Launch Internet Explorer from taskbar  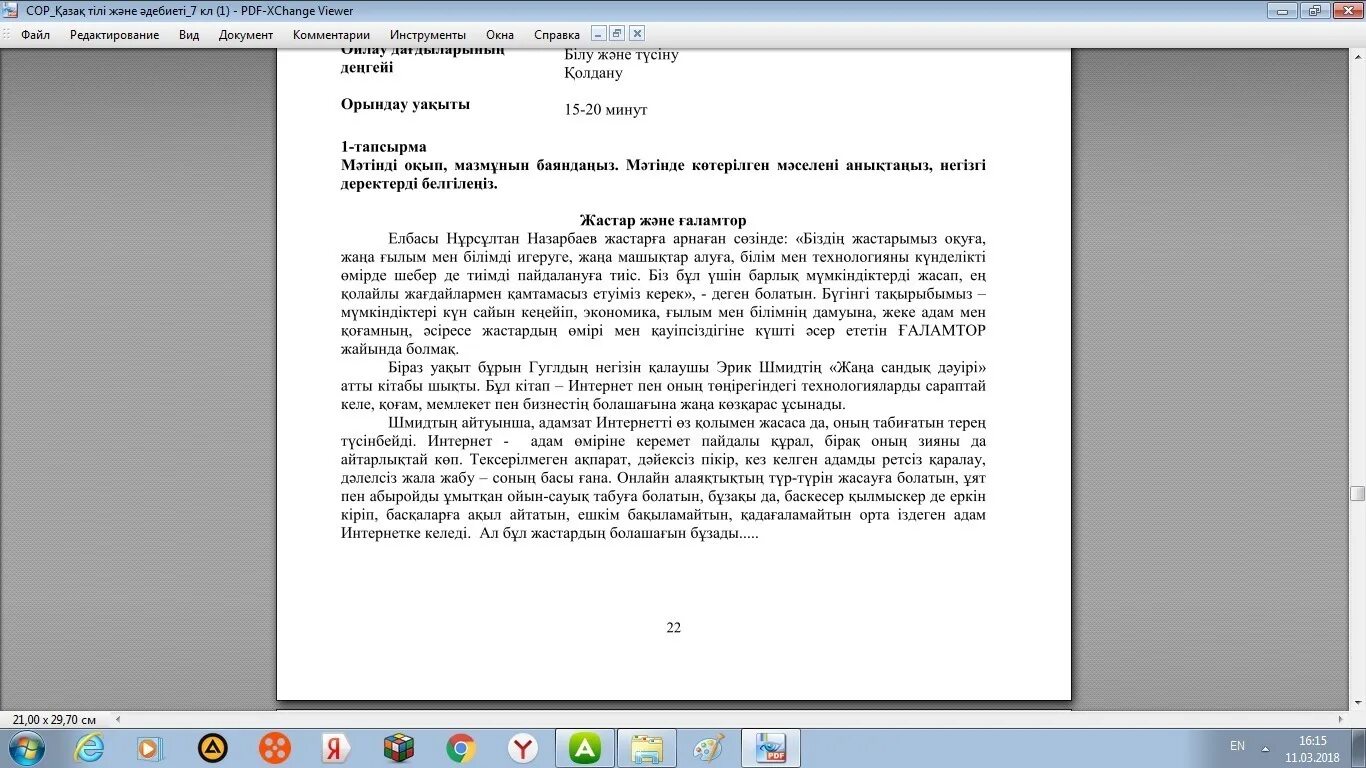click(89, 748)
